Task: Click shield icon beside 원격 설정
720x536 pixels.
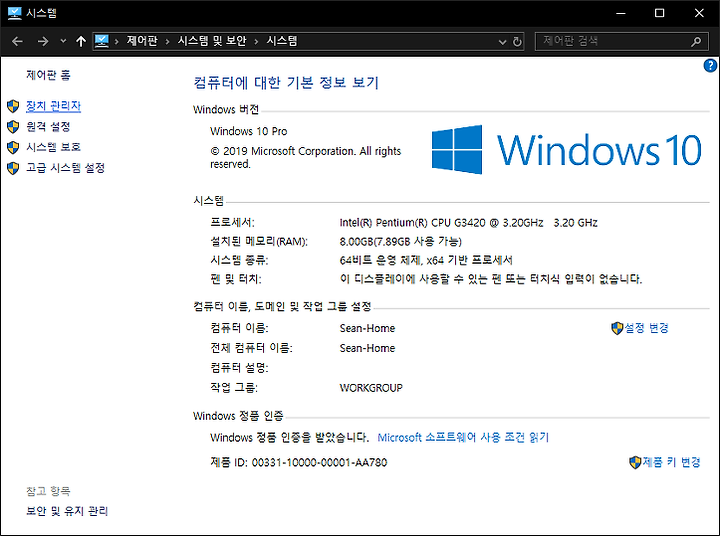Action: point(13,127)
